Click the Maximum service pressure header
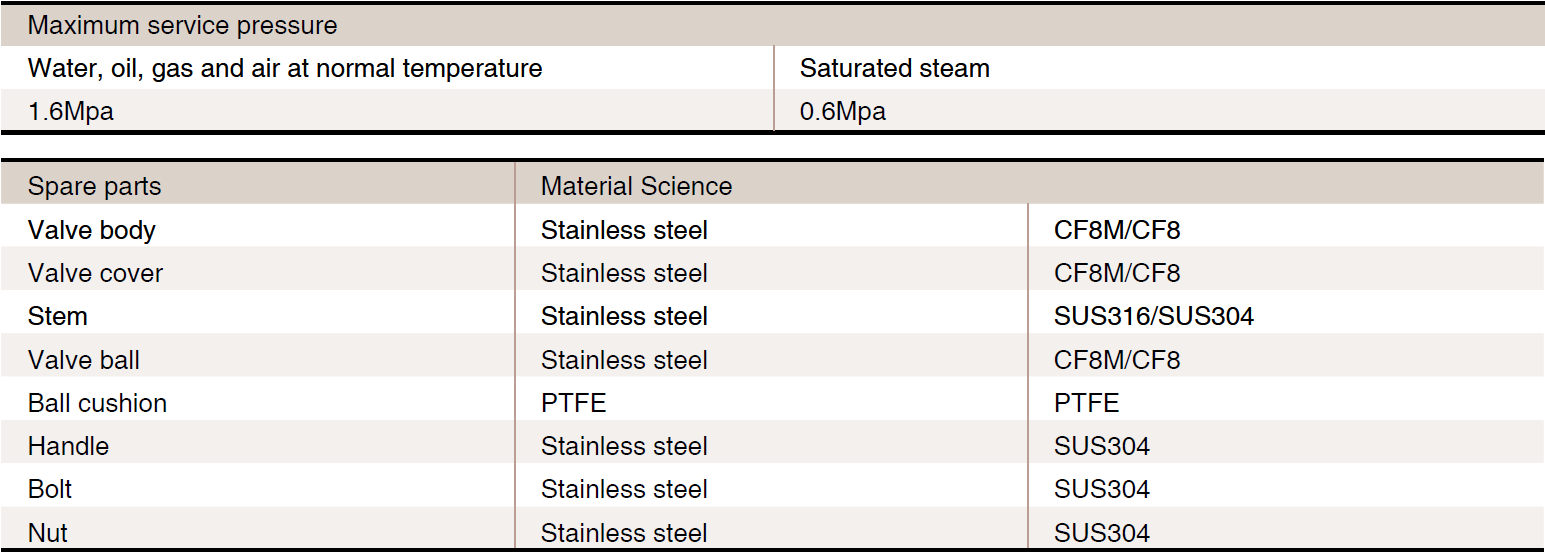 click(182, 25)
